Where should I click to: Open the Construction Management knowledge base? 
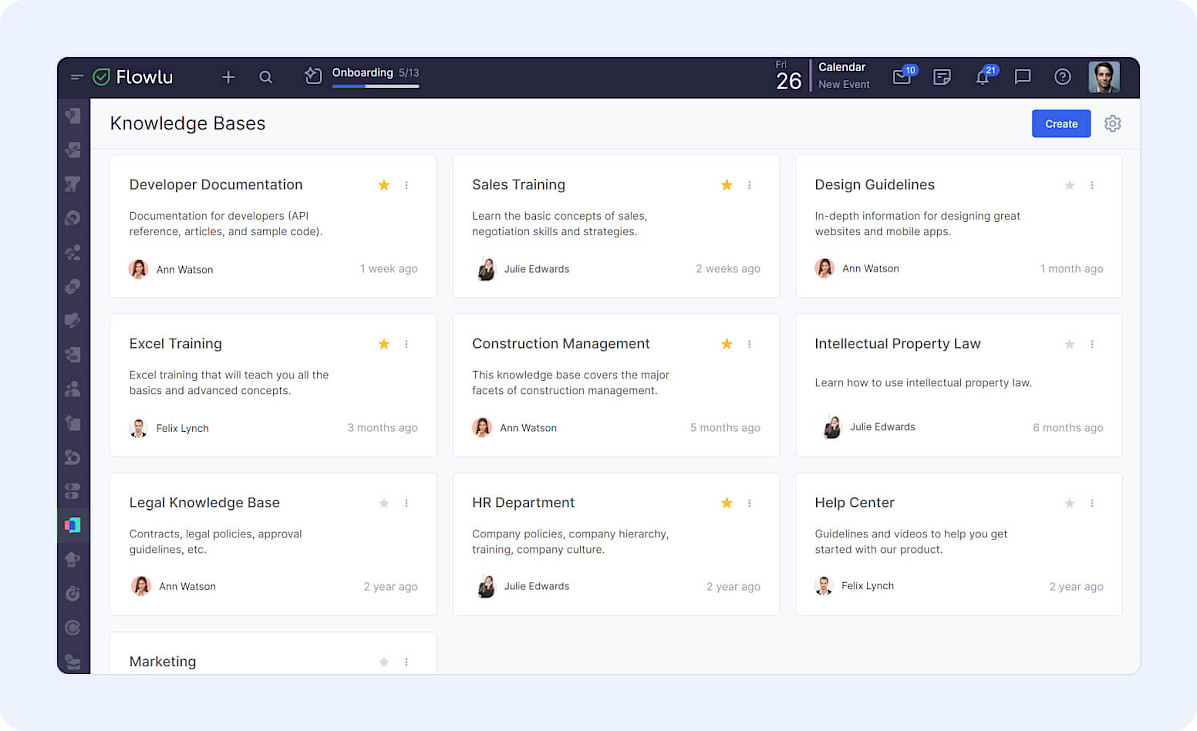(x=561, y=344)
